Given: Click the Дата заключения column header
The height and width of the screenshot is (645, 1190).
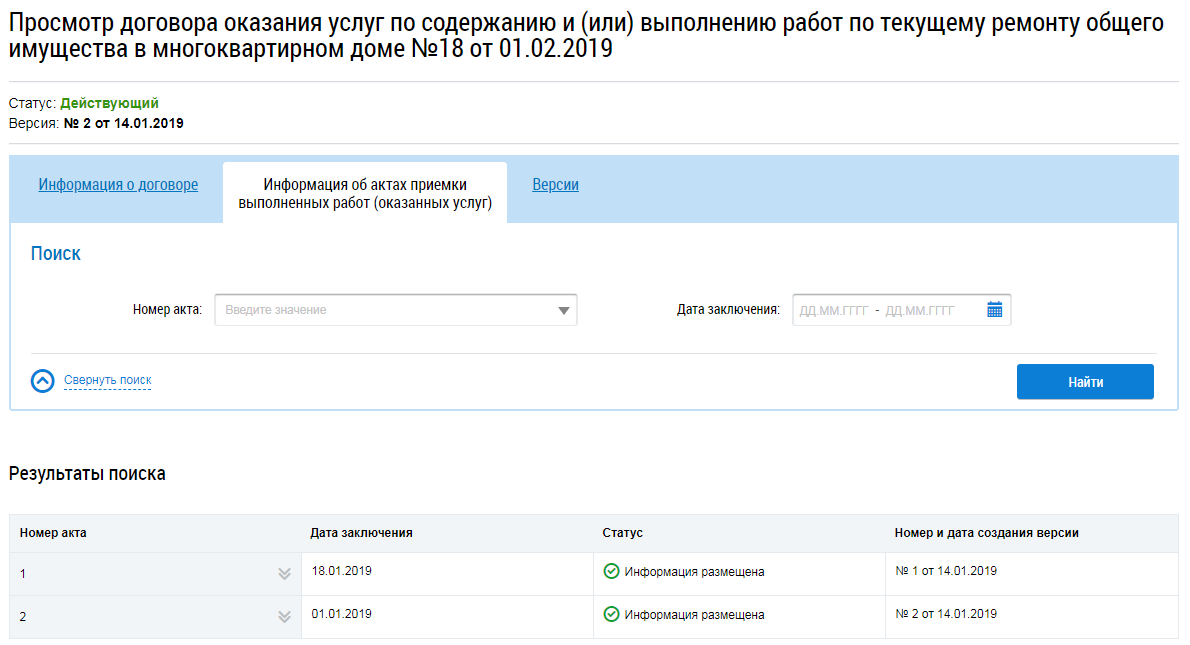Looking at the screenshot, I should (361, 533).
